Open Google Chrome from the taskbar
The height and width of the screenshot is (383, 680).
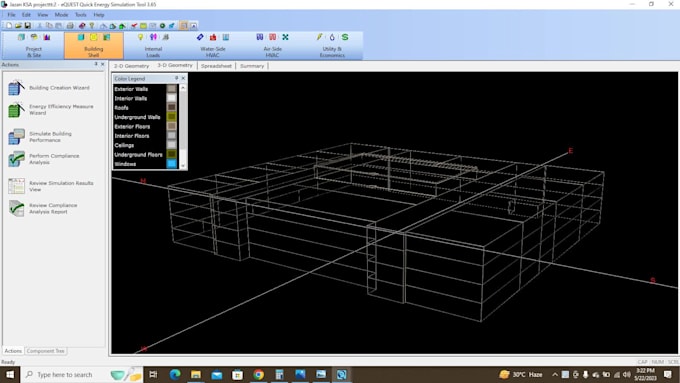(x=258, y=374)
